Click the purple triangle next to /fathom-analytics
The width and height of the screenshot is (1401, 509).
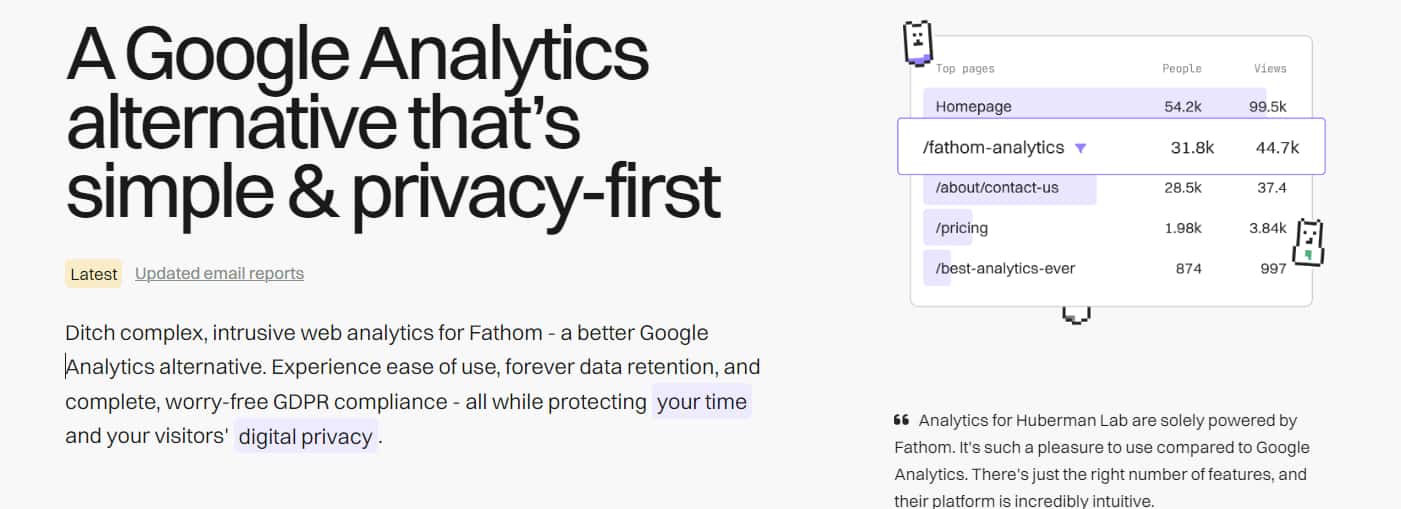click(x=1080, y=148)
